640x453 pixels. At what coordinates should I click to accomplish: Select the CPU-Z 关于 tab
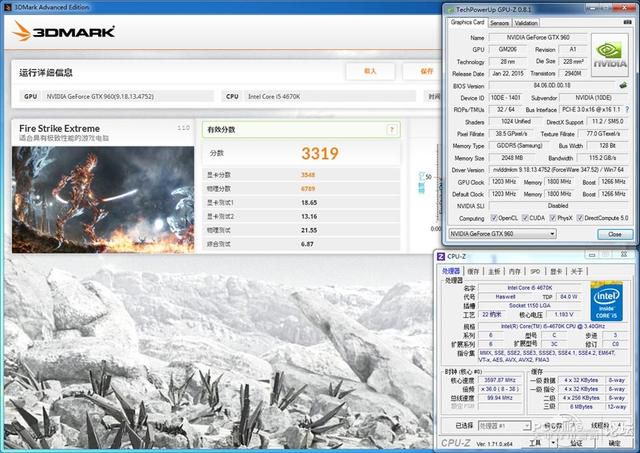pos(576,271)
